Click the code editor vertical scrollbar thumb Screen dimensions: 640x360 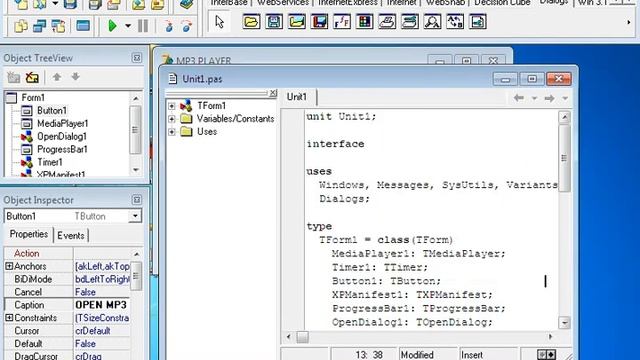point(564,158)
